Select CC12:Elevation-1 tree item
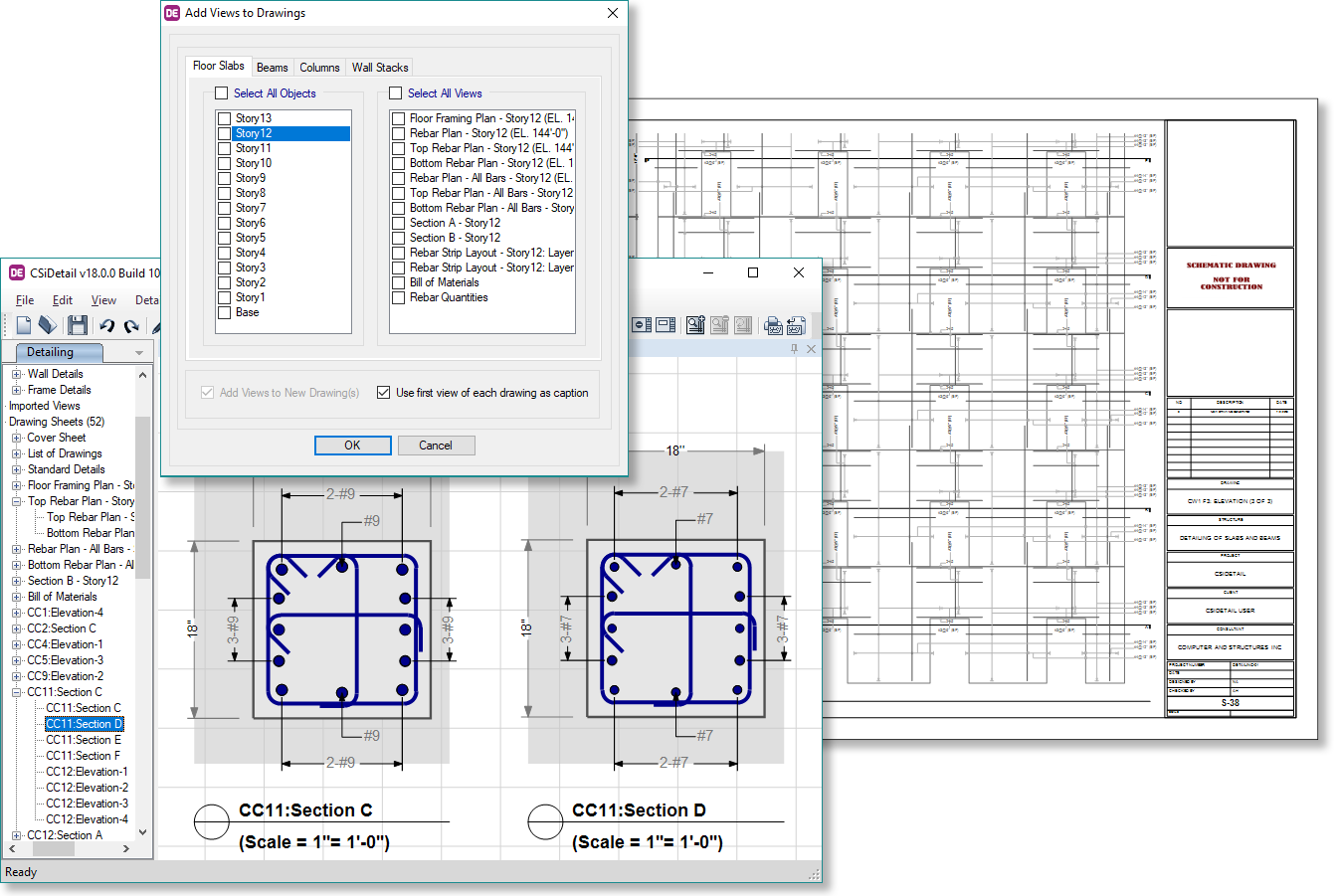1335x896 pixels. pos(87,772)
